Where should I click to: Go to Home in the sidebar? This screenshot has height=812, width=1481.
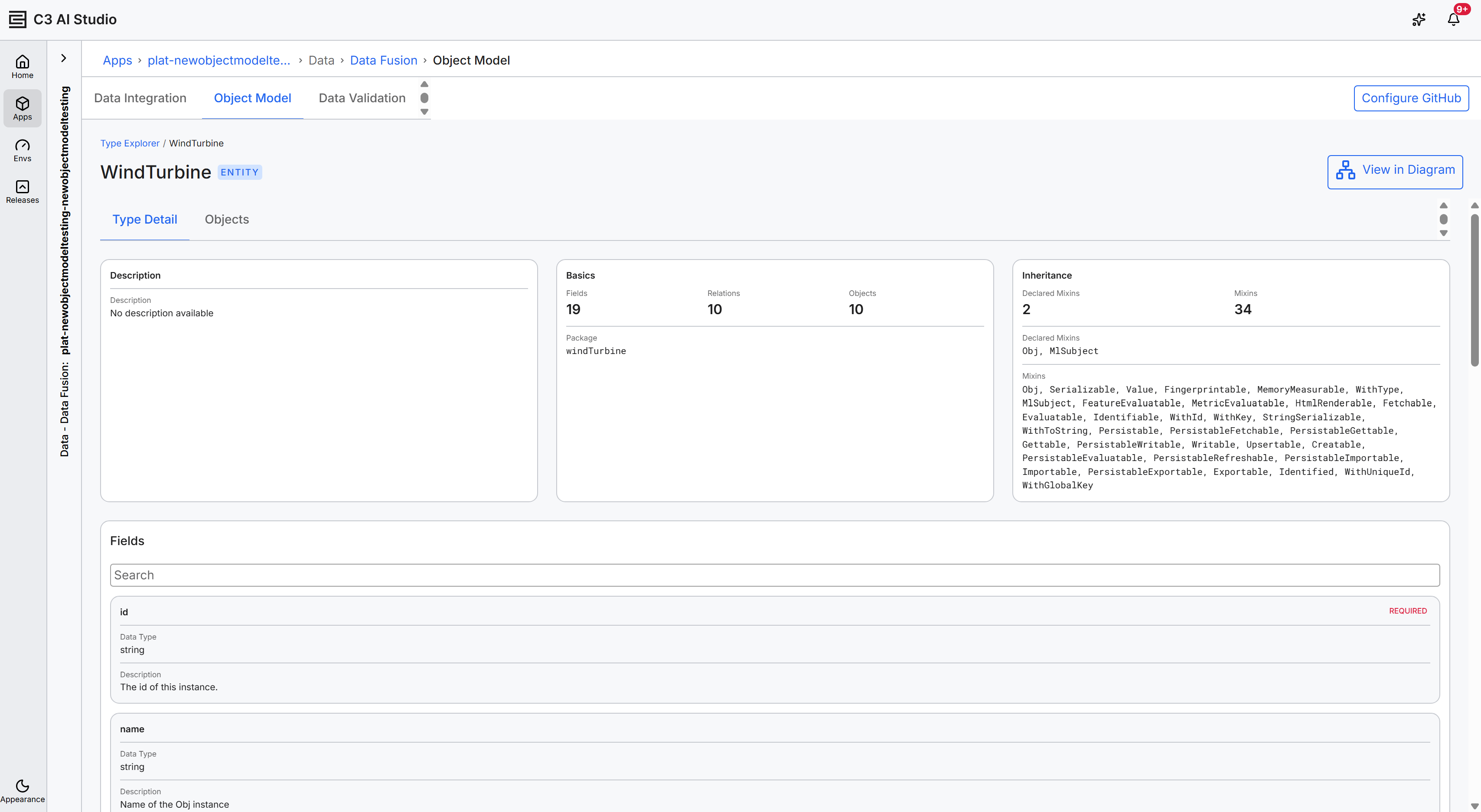pos(23,67)
